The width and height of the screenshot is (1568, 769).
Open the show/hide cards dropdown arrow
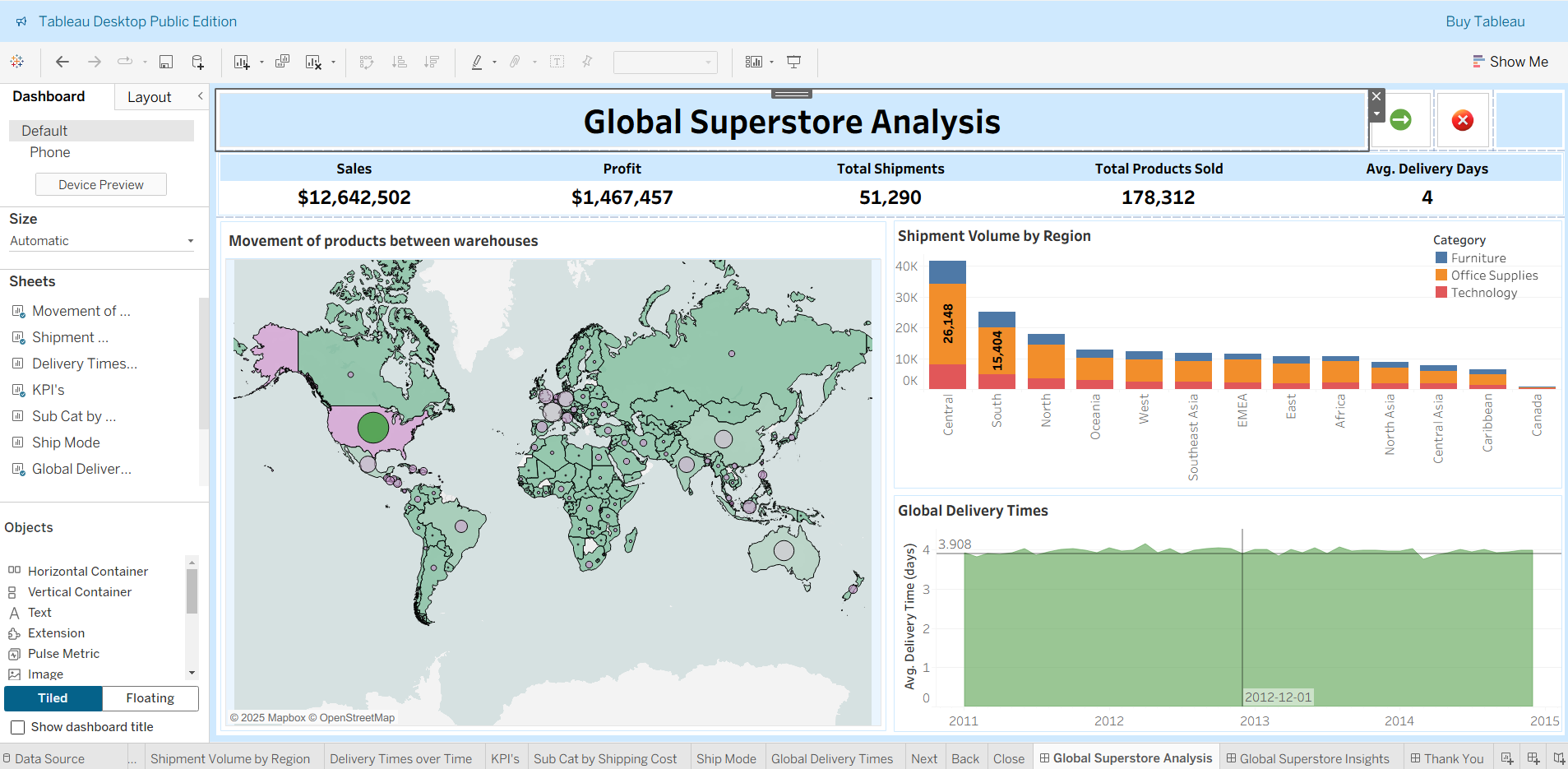(x=771, y=62)
